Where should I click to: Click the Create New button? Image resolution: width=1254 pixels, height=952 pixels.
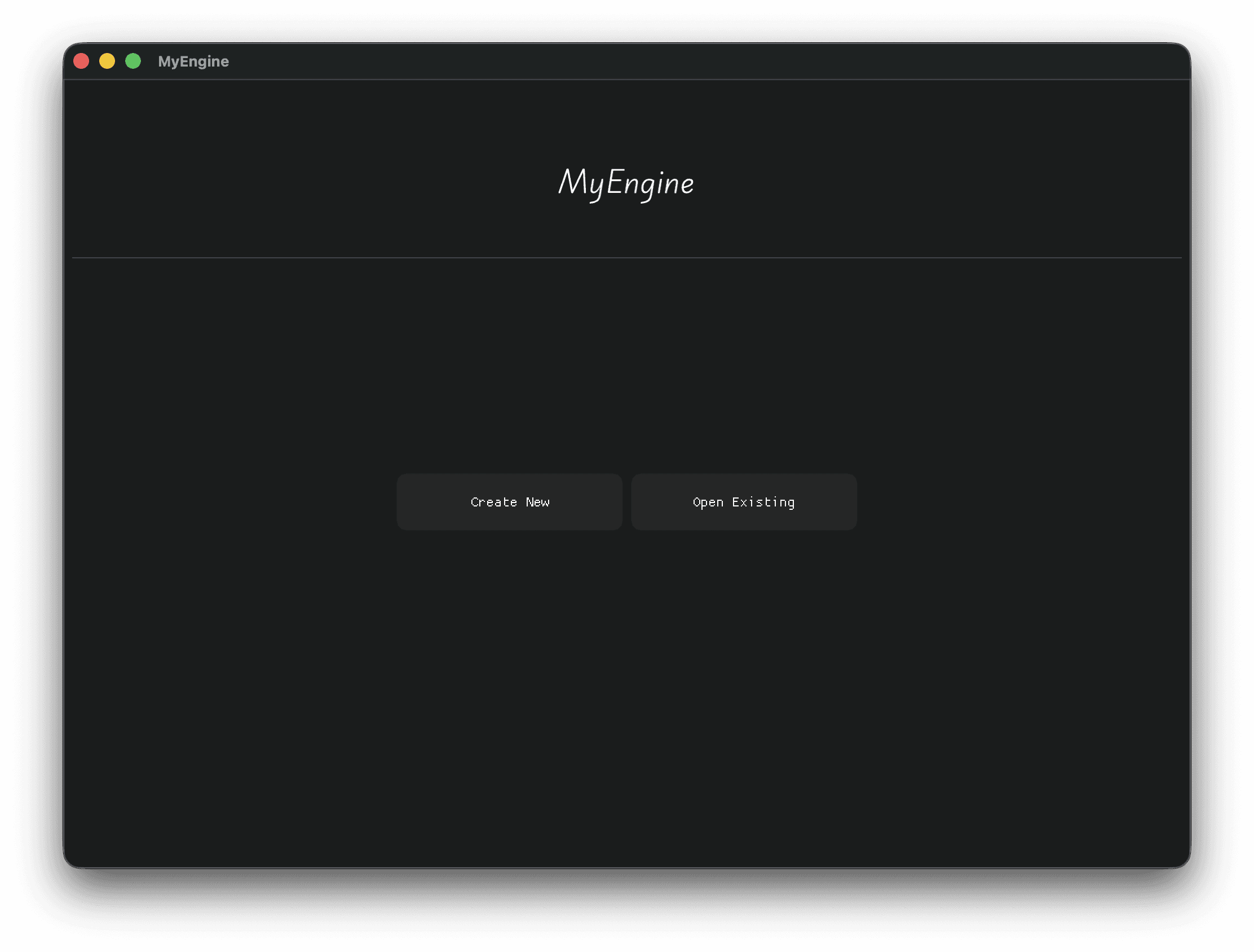509,502
